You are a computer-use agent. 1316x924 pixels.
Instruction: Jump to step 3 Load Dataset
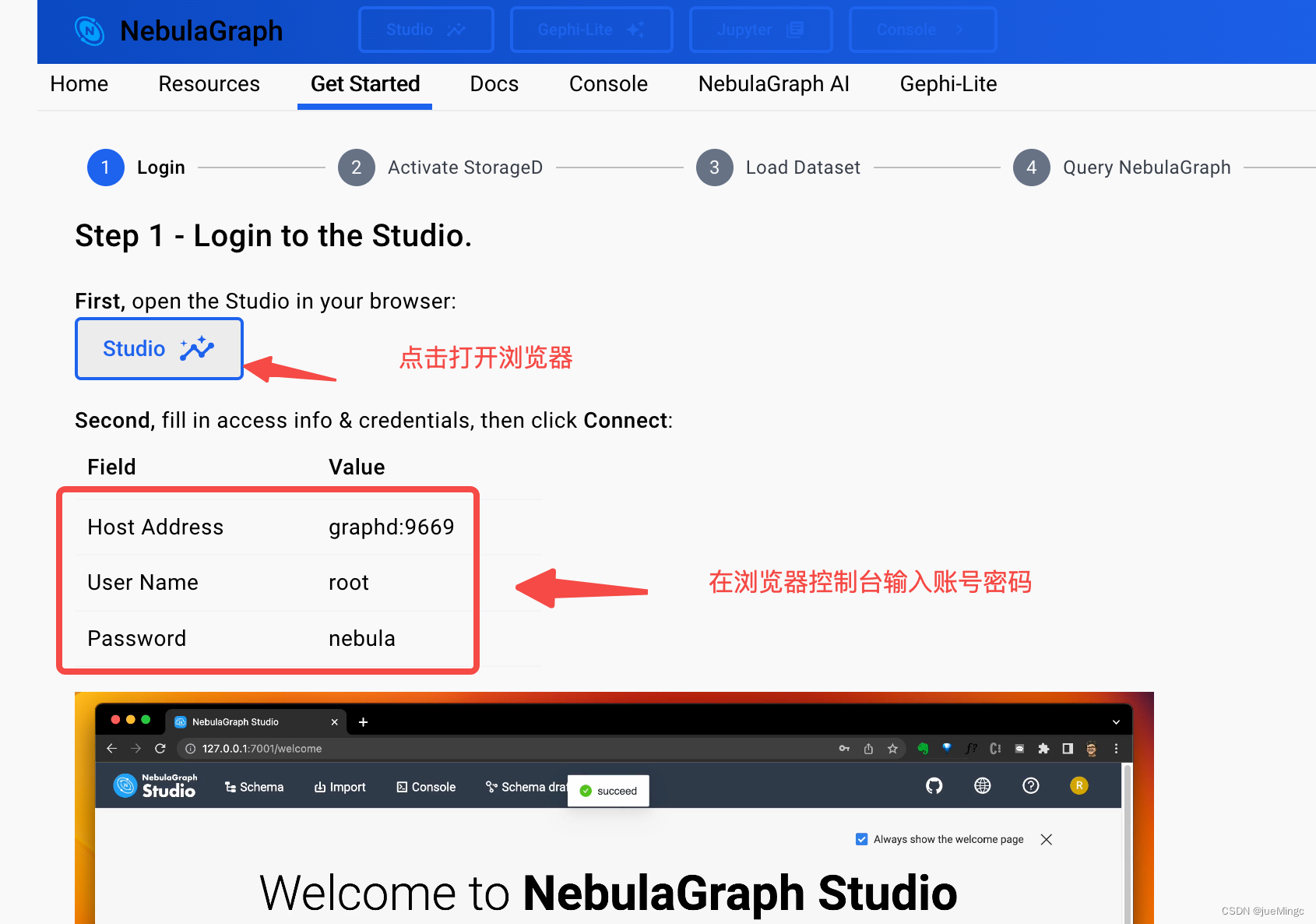click(779, 168)
